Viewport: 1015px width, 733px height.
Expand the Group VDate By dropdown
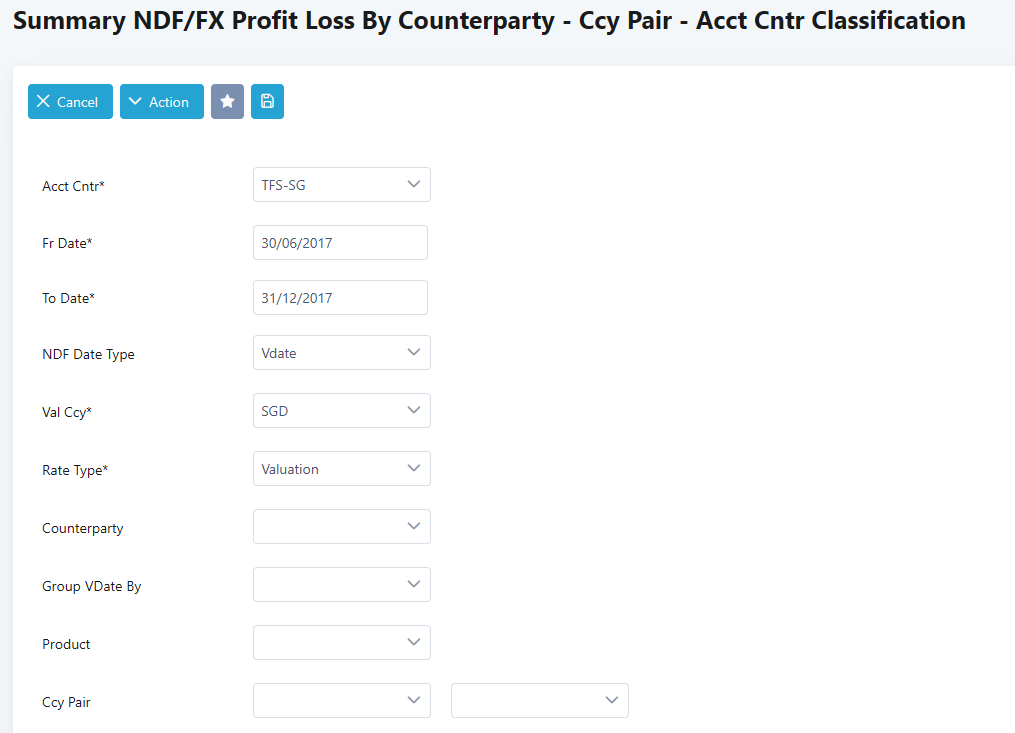(341, 585)
